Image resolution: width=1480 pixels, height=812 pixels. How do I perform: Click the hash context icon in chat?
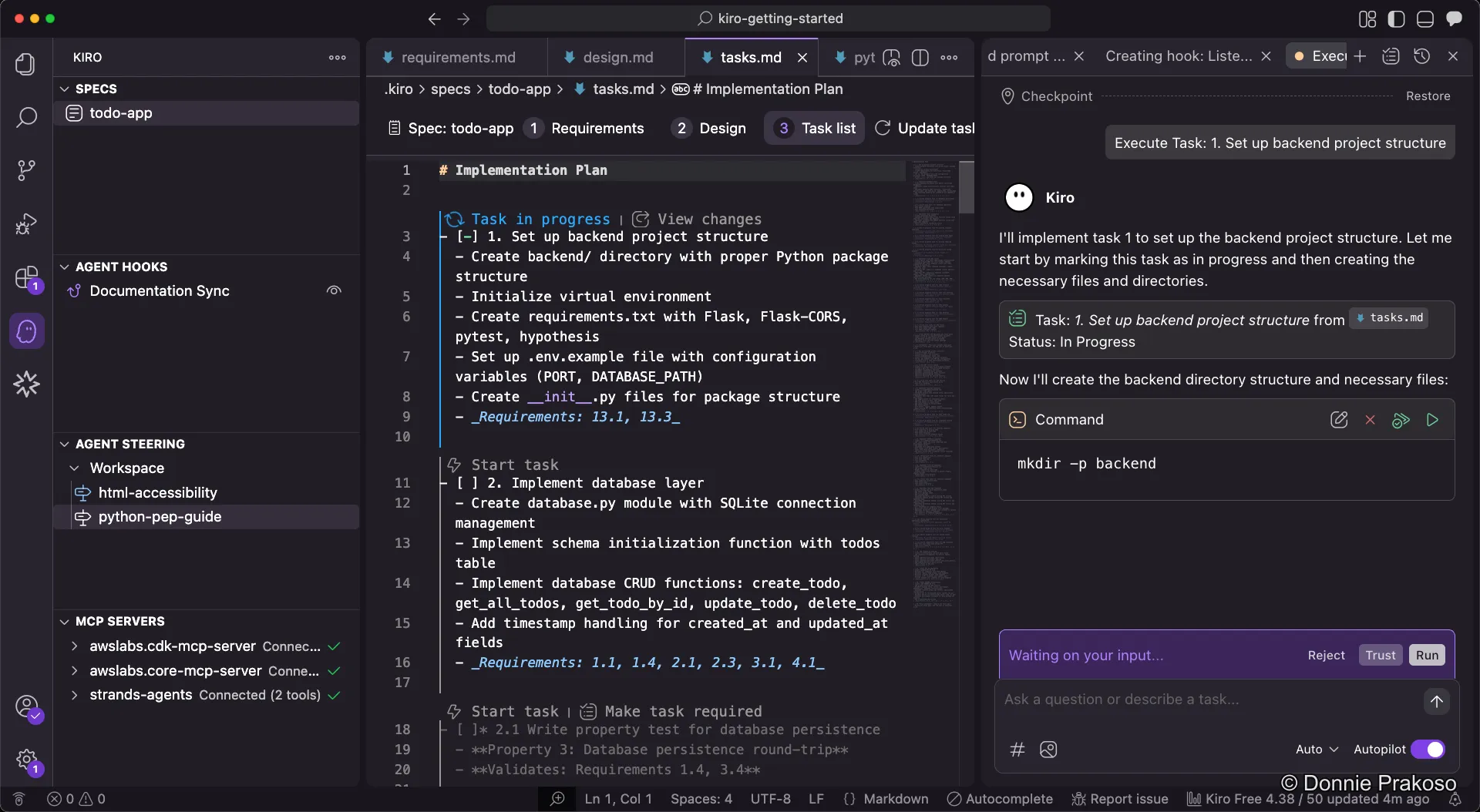(x=1017, y=750)
